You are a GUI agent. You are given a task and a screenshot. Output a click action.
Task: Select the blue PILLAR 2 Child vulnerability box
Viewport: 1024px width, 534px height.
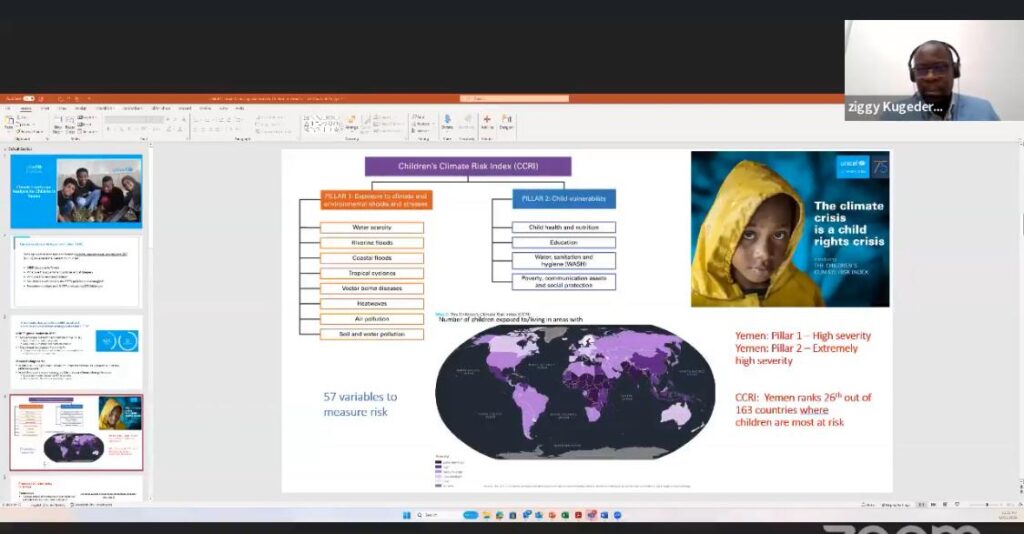(564, 198)
